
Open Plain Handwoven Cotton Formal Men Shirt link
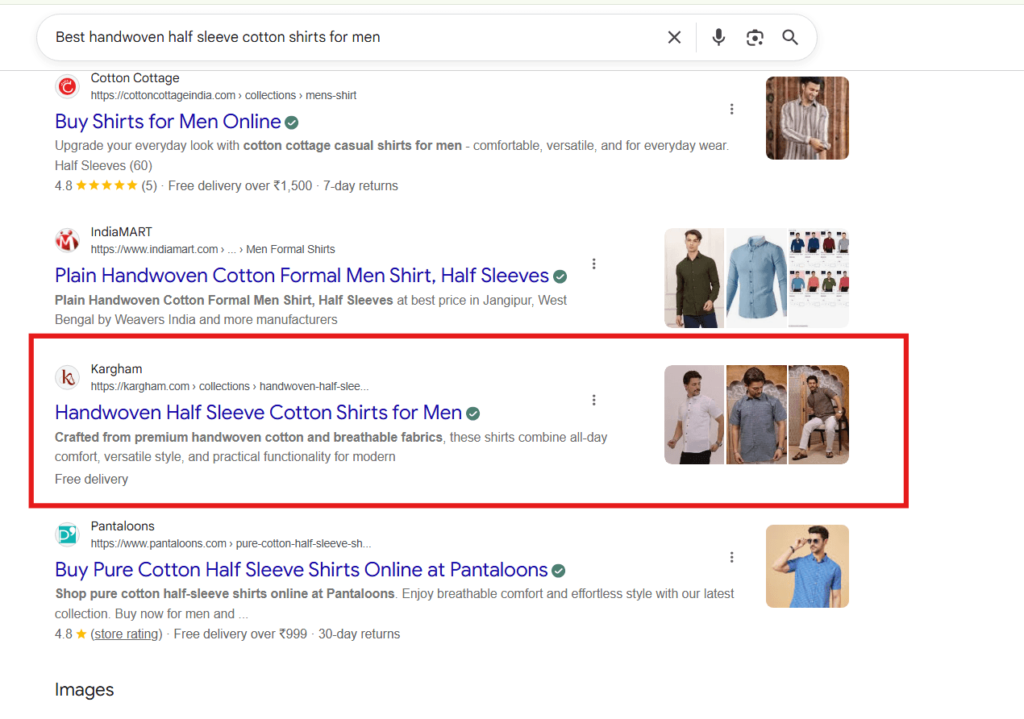coord(302,276)
